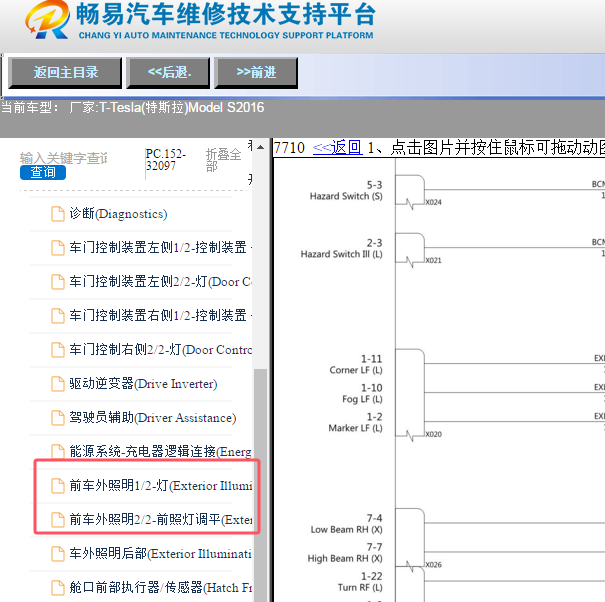Click Marker LF (L) label in diagram

(355, 428)
